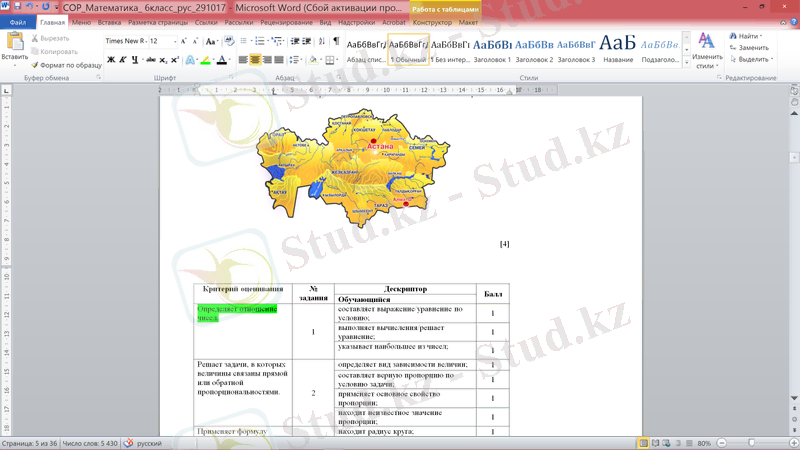Expand the Find (Найти) dropdown arrow
The height and width of the screenshot is (450, 800).
click(x=762, y=36)
